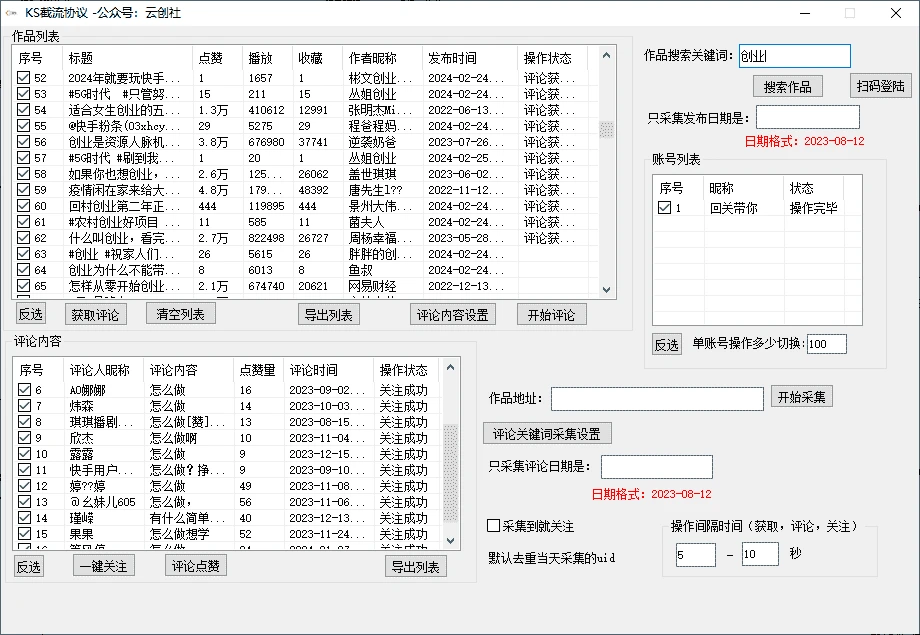Click the 作品地址 input field
Viewport: 920px width, 635px height.
[658, 397]
